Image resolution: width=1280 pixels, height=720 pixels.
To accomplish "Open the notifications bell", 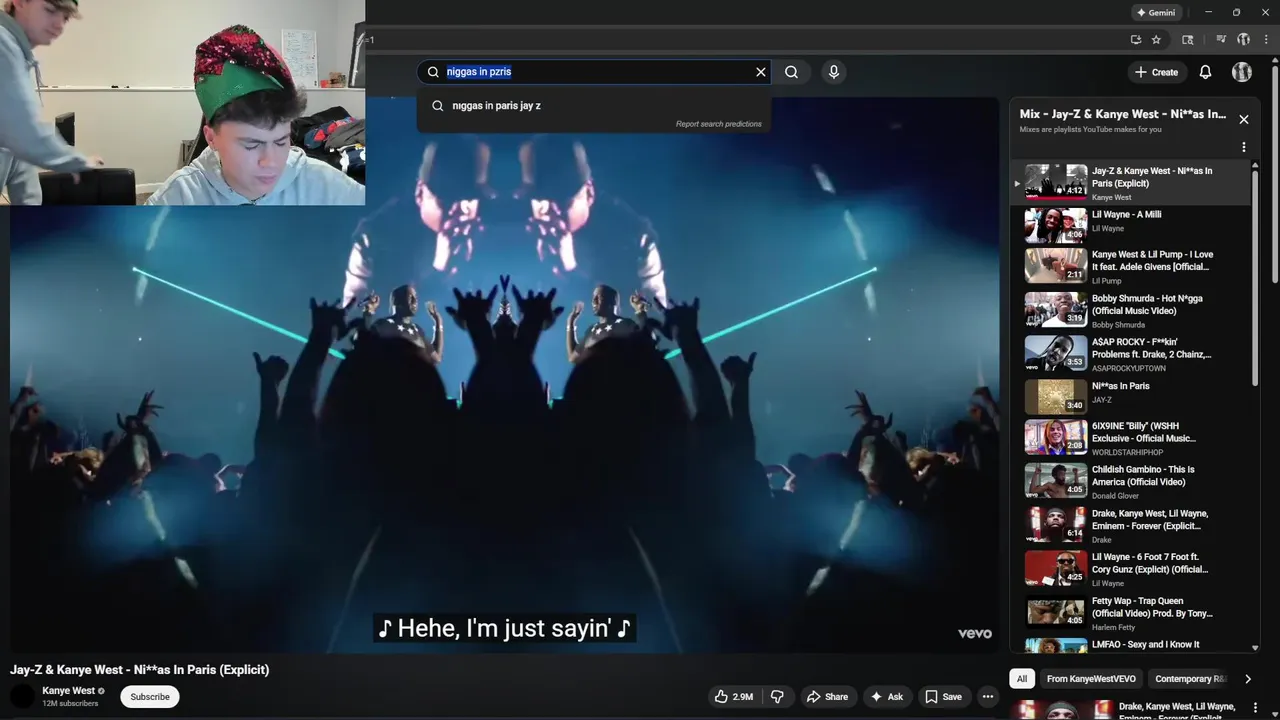I will [x=1205, y=72].
